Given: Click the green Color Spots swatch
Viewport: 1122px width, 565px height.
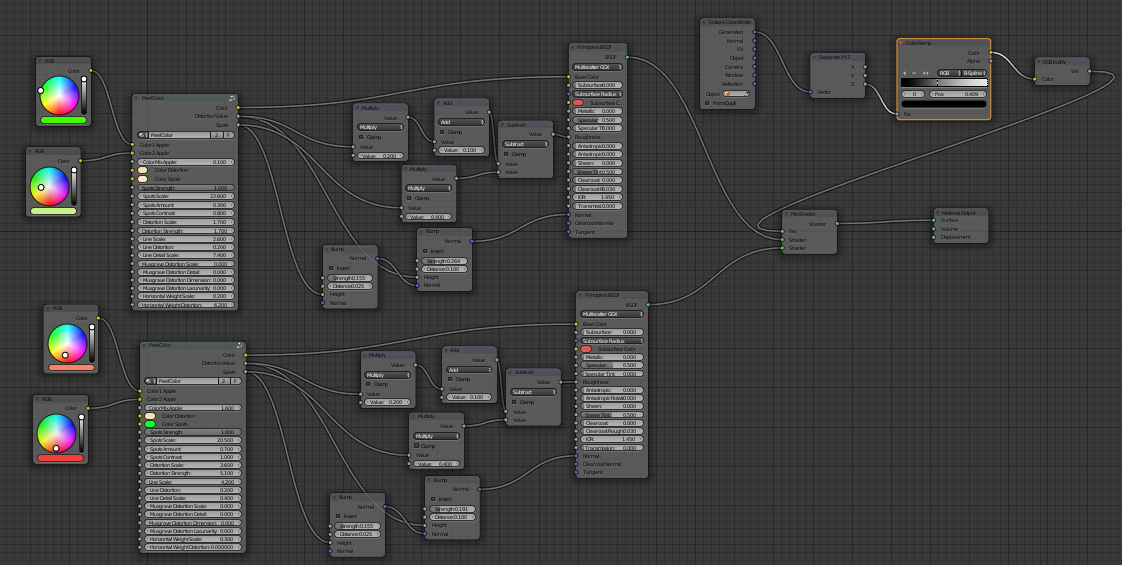Looking at the screenshot, I should click(150, 424).
